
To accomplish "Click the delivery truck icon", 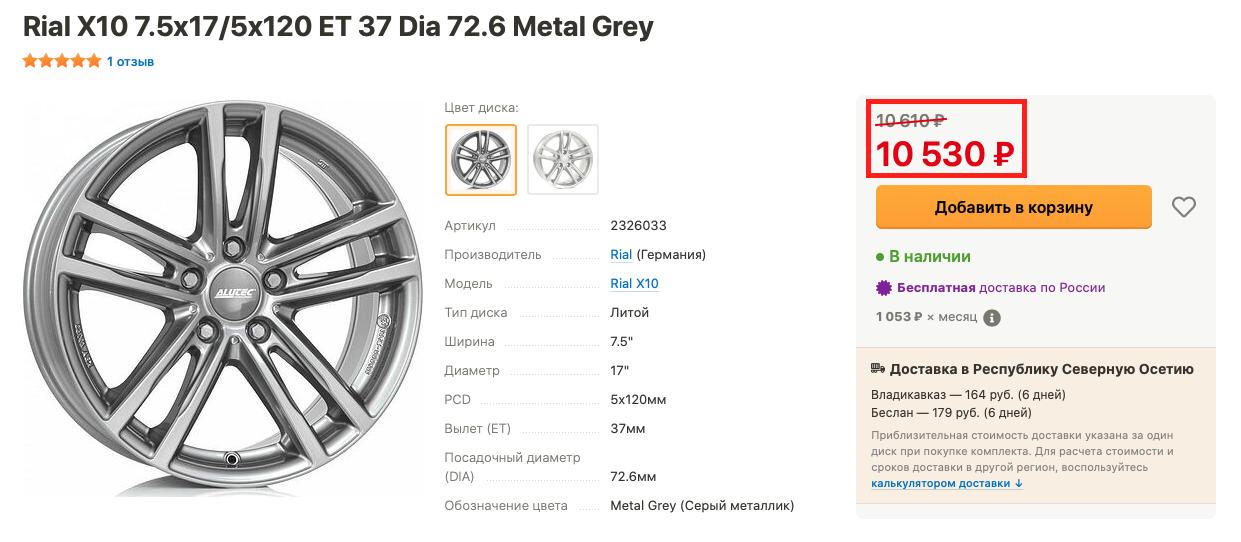I will (x=878, y=369).
